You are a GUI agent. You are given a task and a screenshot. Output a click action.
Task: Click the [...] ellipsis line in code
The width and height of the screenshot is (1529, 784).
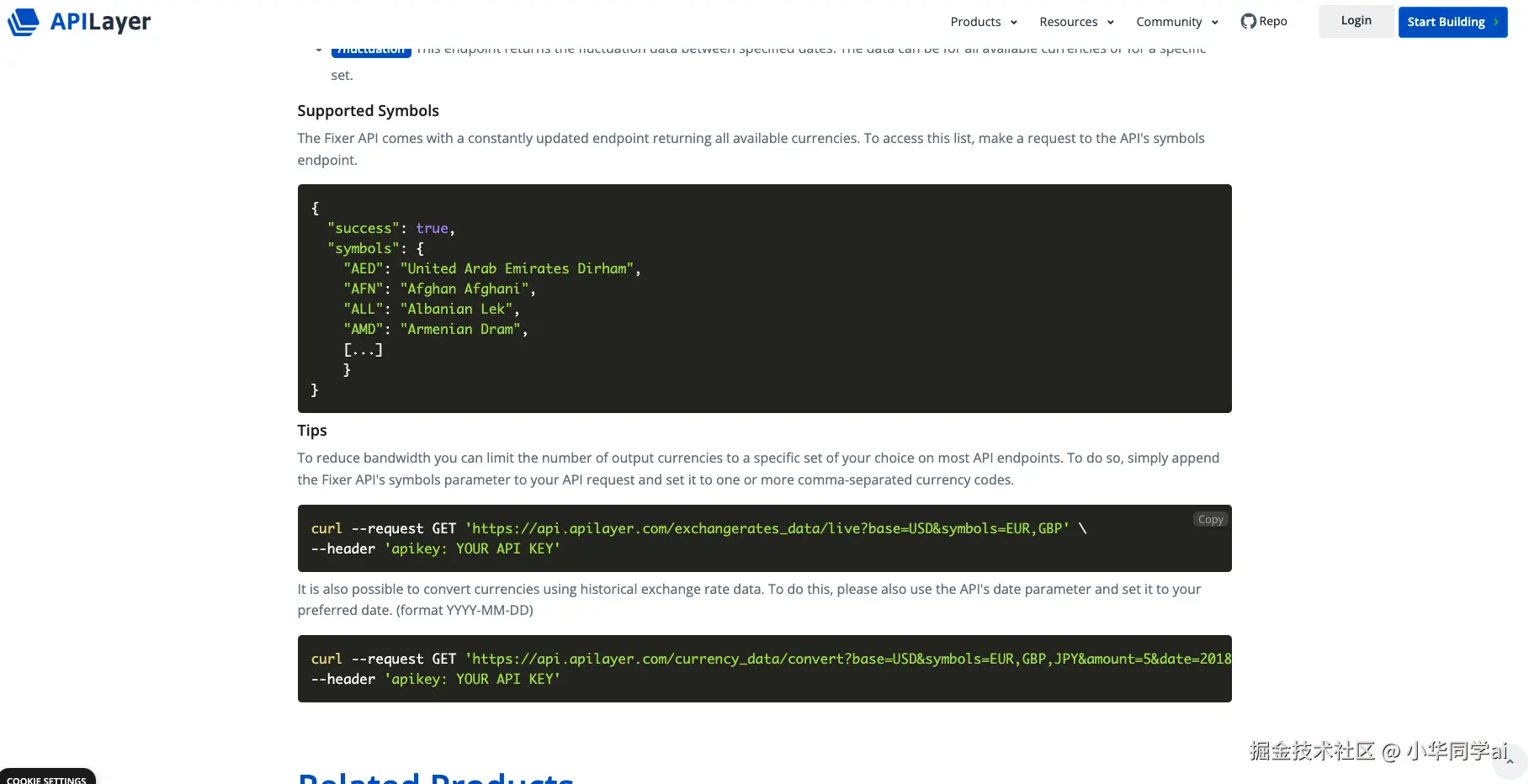click(363, 349)
